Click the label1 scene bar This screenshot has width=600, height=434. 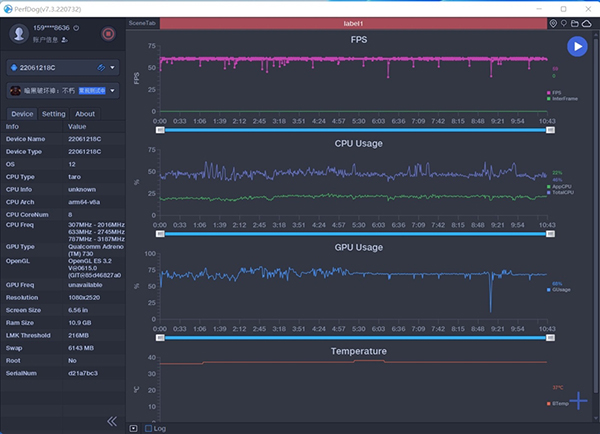coord(354,22)
